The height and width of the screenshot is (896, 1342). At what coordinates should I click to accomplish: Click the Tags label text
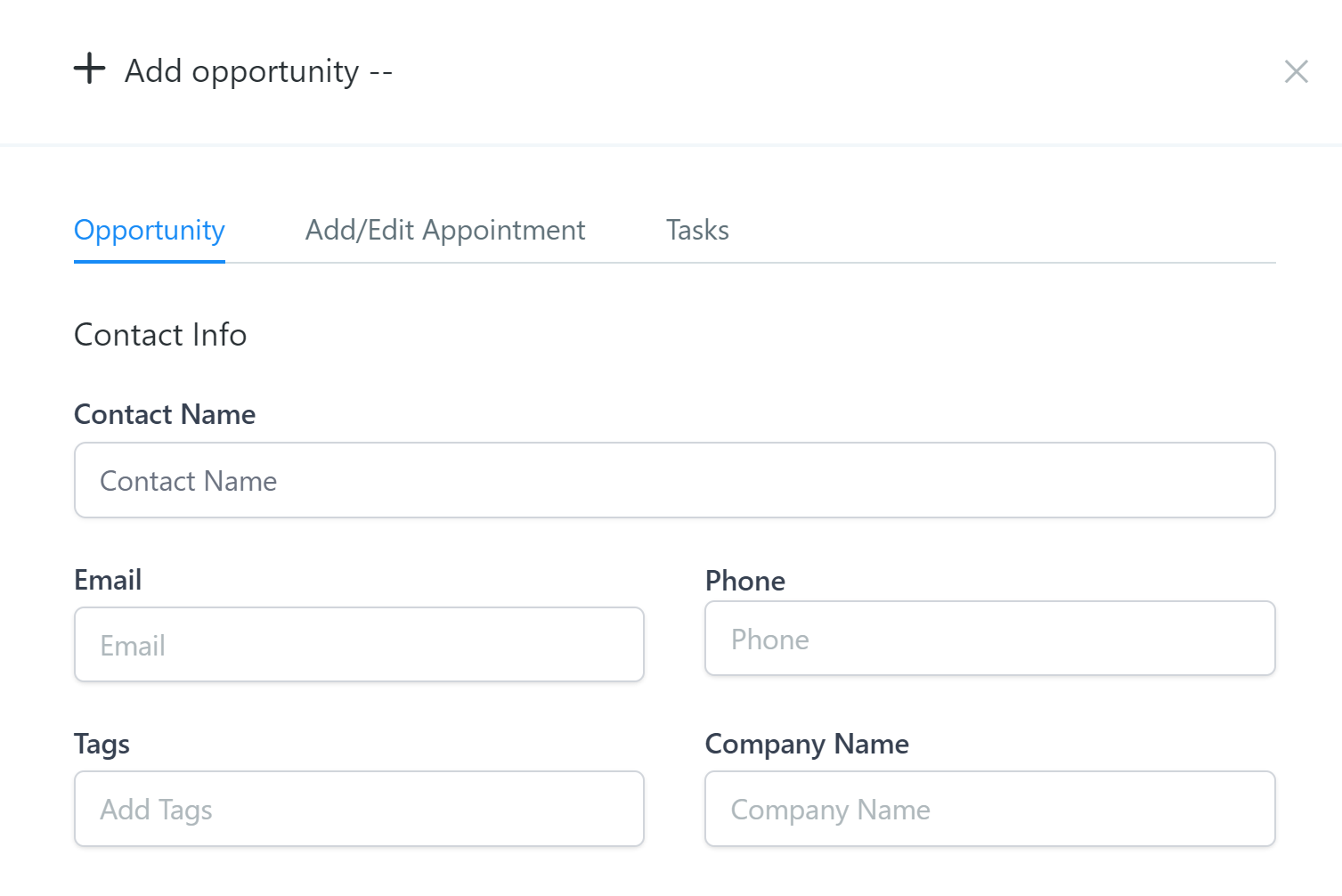102,744
